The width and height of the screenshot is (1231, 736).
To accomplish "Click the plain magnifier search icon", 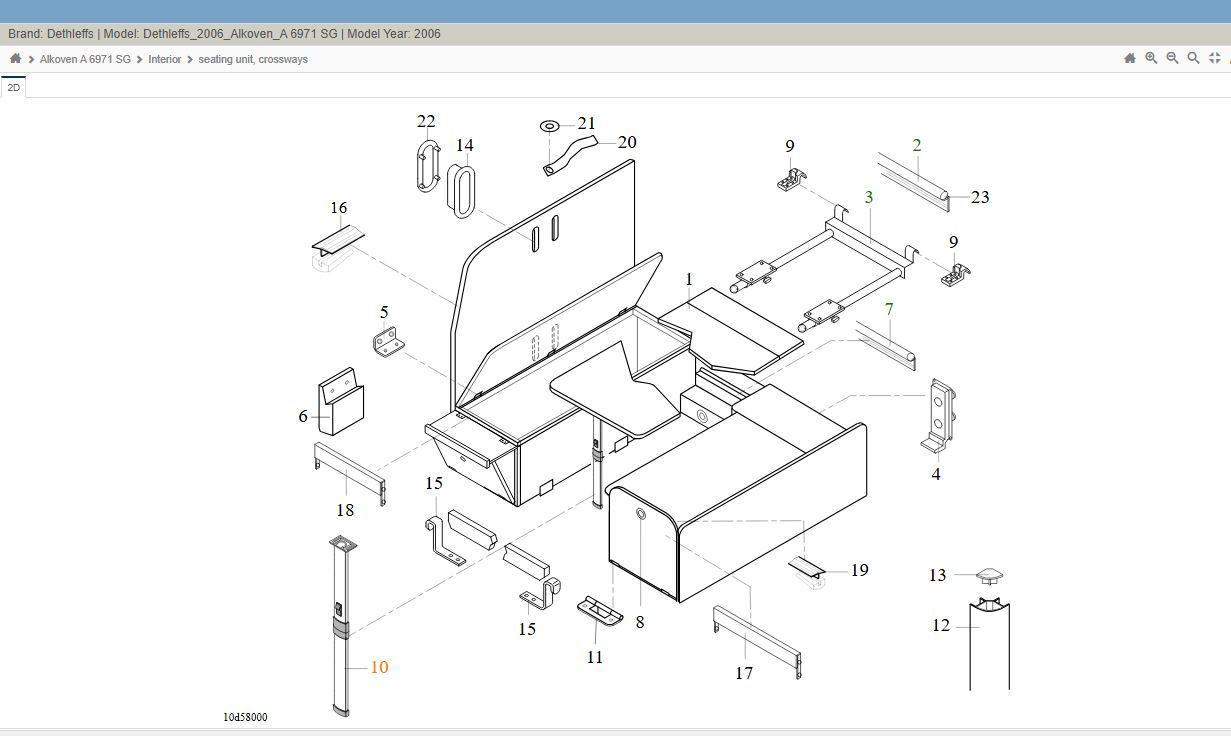I will click(1193, 58).
